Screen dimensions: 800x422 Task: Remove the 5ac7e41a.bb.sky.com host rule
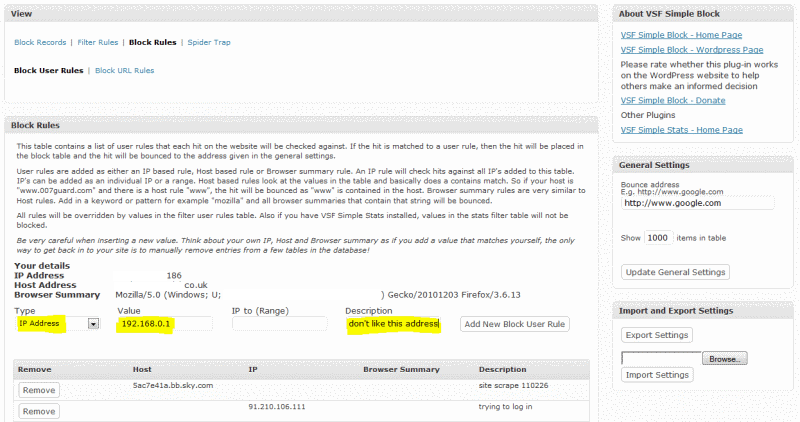tap(39, 390)
